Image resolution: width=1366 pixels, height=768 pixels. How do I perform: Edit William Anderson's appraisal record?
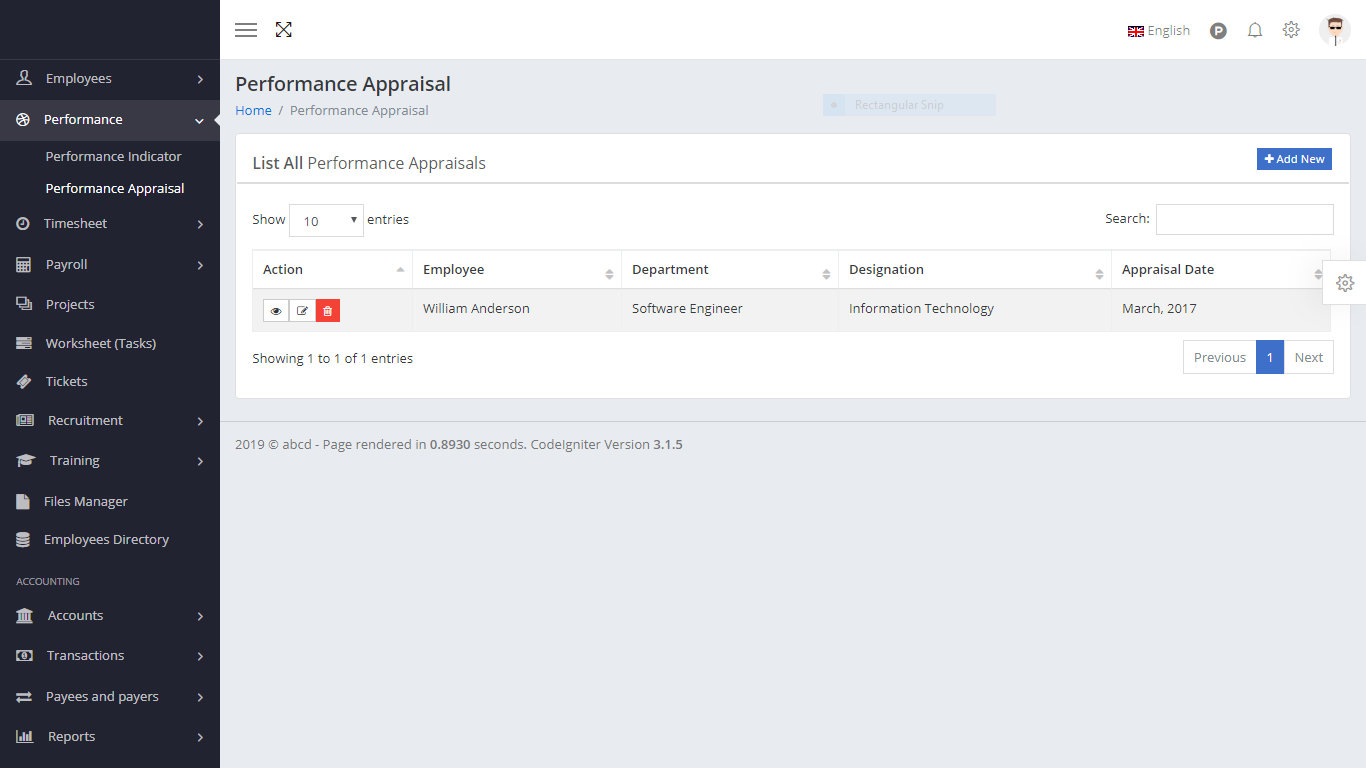click(302, 311)
